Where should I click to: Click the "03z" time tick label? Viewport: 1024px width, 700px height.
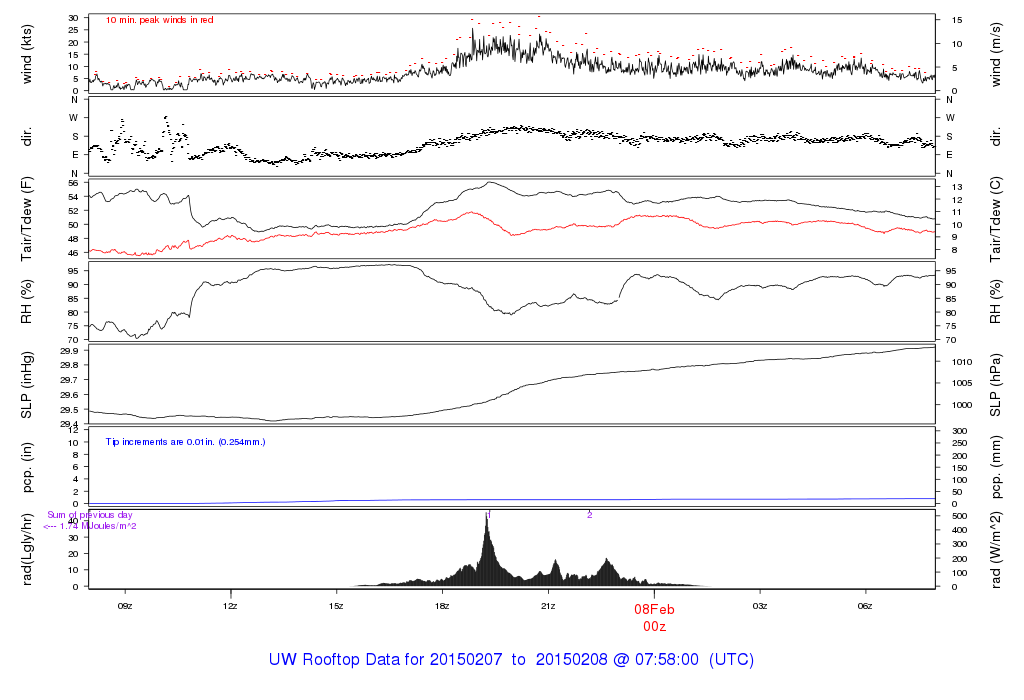pyautogui.click(x=760, y=606)
